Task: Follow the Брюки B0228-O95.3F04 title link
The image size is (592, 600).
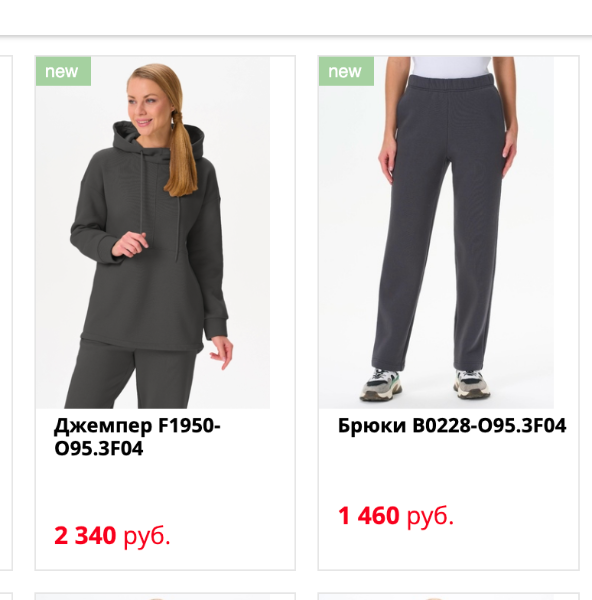Action: point(452,425)
